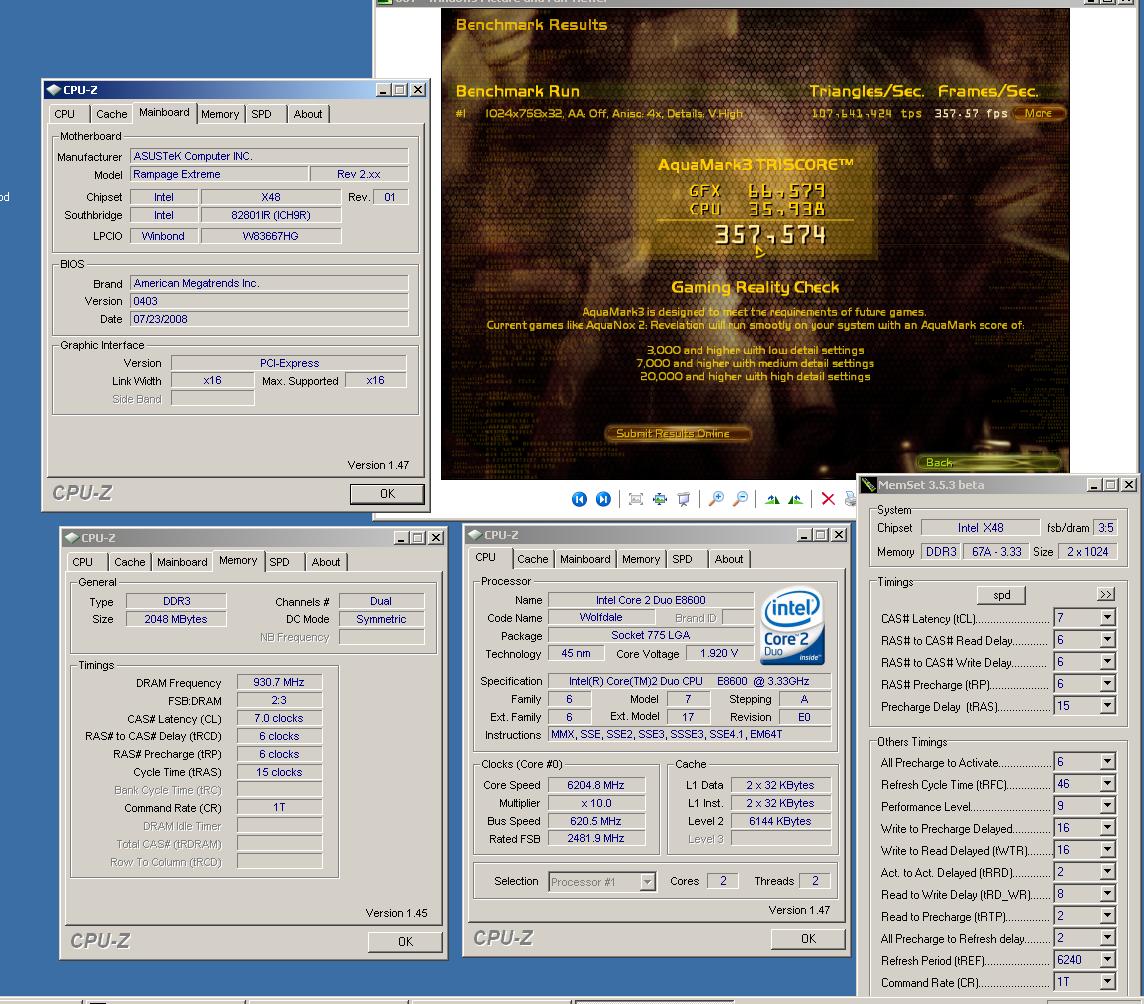Open the Act. to Act. Delayed (tRRD) dropdown
The image size is (1144, 1004).
(x=1107, y=871)
